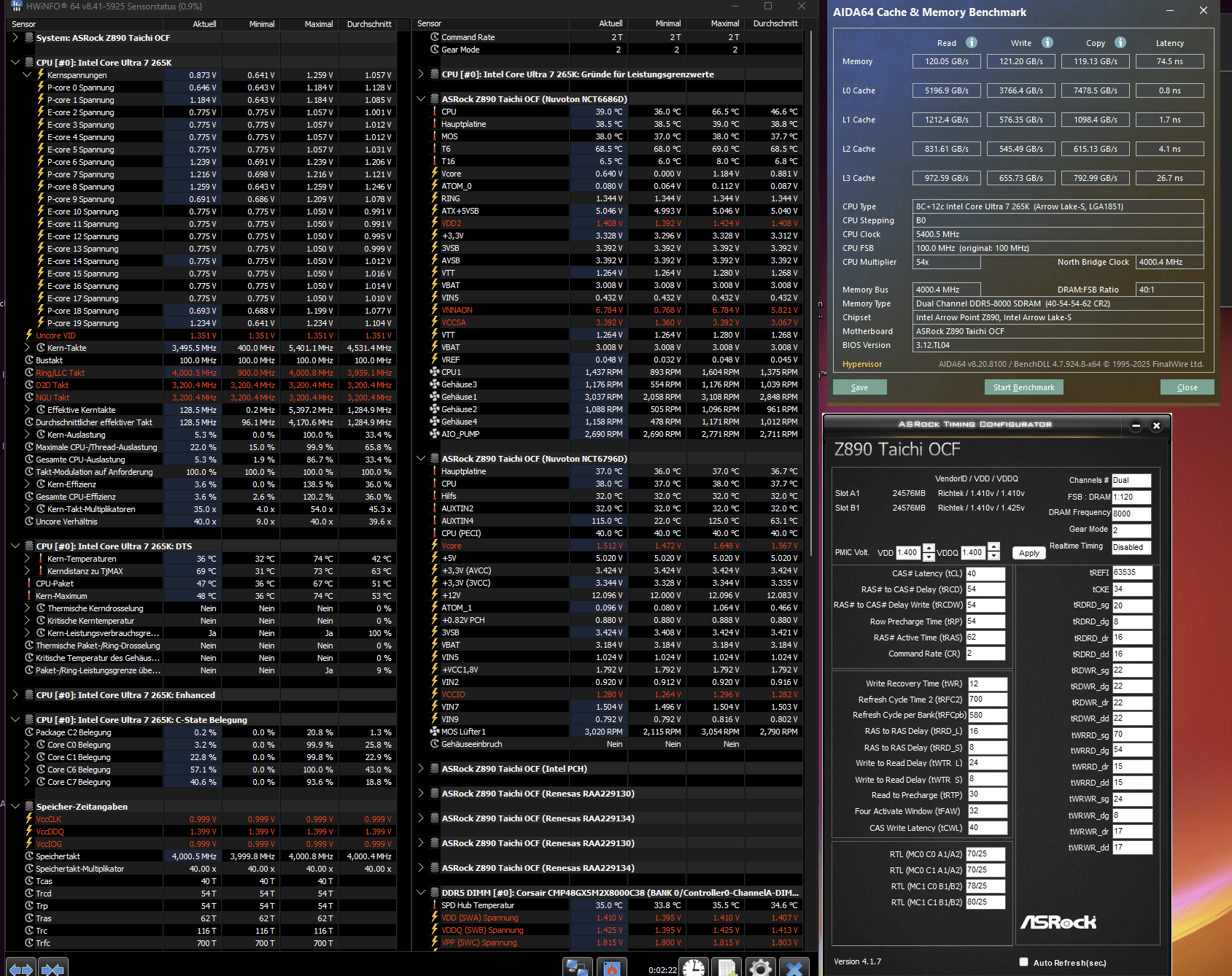The height and width of the screenshot is (976, 1232).
Task: Expand the Kern-Takte row
Action: pos(27,348)
